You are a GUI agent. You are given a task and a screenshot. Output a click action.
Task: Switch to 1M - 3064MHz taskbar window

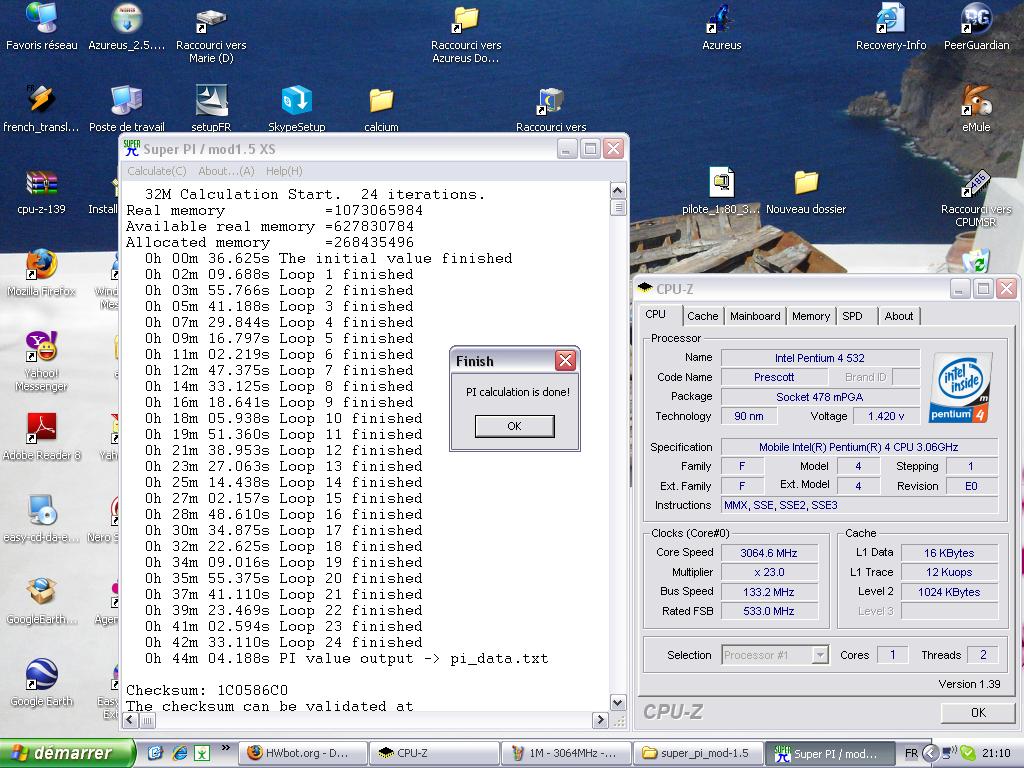click(x=566, y=753)
